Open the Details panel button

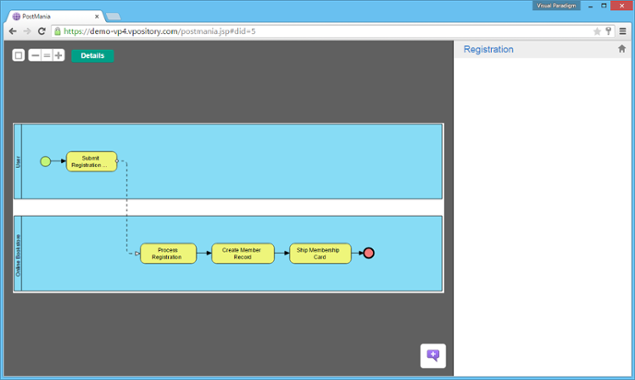pyautogui.click(x=92, y=56)
